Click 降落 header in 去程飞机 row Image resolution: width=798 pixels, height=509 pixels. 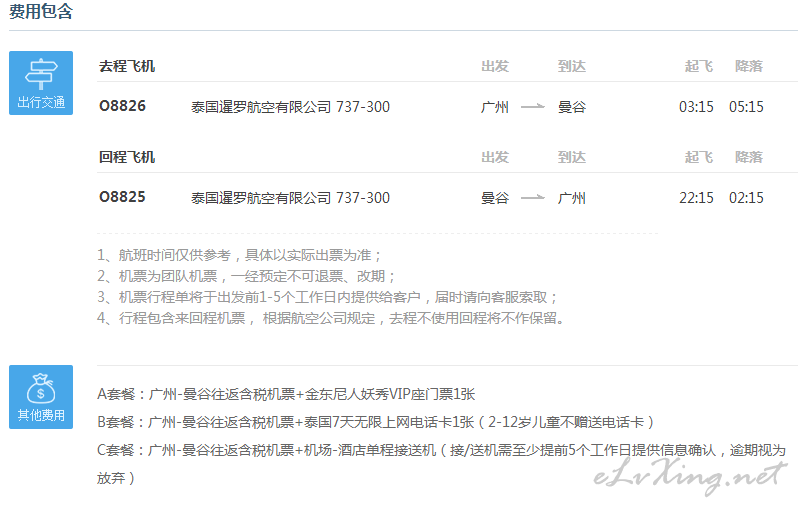749,66
